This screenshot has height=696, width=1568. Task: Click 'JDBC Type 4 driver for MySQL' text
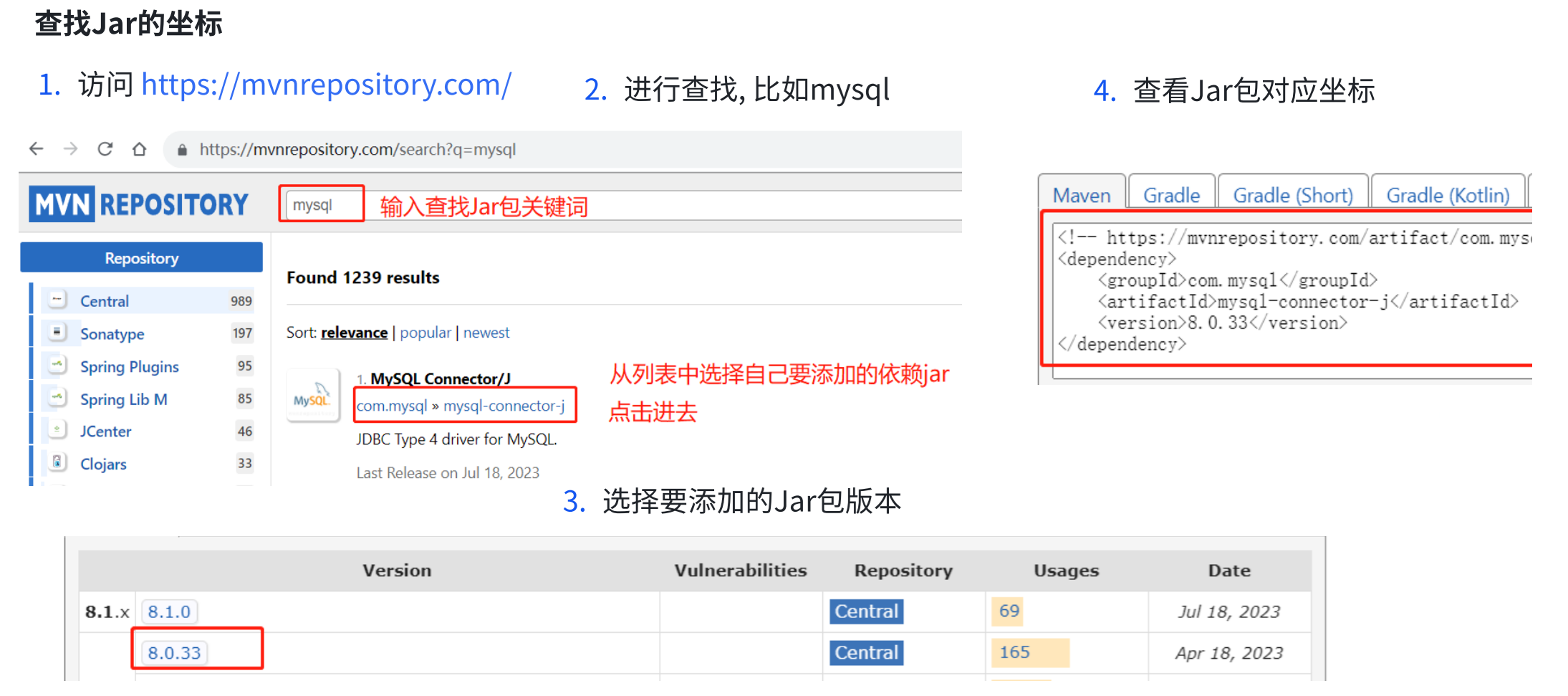pyautogui.click(x=456, y=439)
